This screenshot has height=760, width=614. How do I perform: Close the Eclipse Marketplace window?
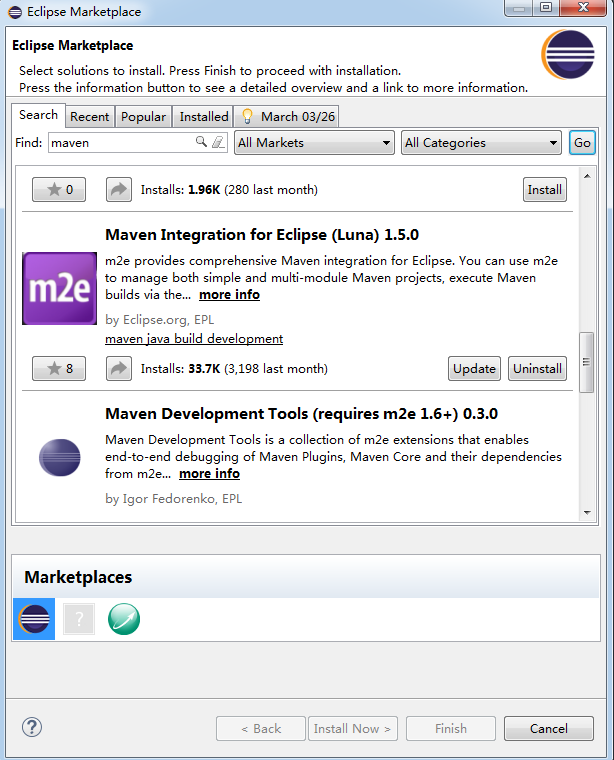(x=583, y=7)
